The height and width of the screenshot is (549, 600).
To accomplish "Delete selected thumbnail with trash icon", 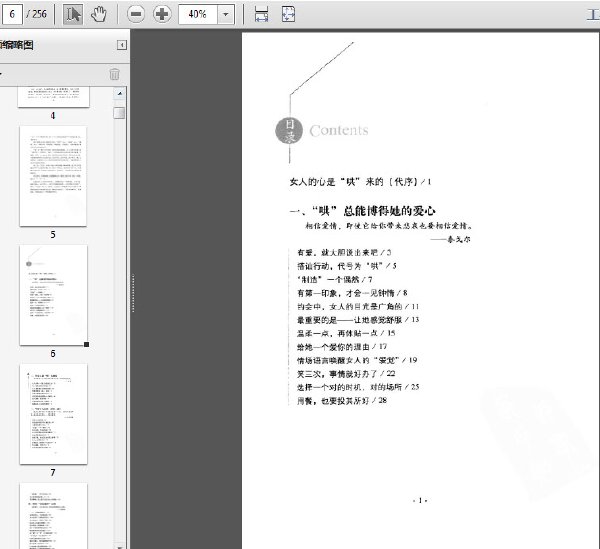I will pos(114,74).
